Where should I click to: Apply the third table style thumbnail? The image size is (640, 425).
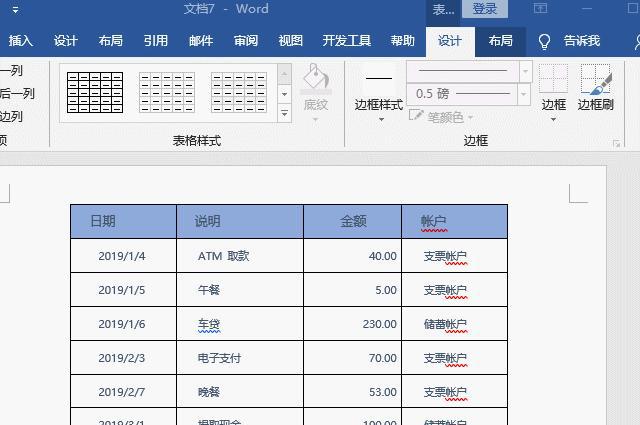[239, 92]
